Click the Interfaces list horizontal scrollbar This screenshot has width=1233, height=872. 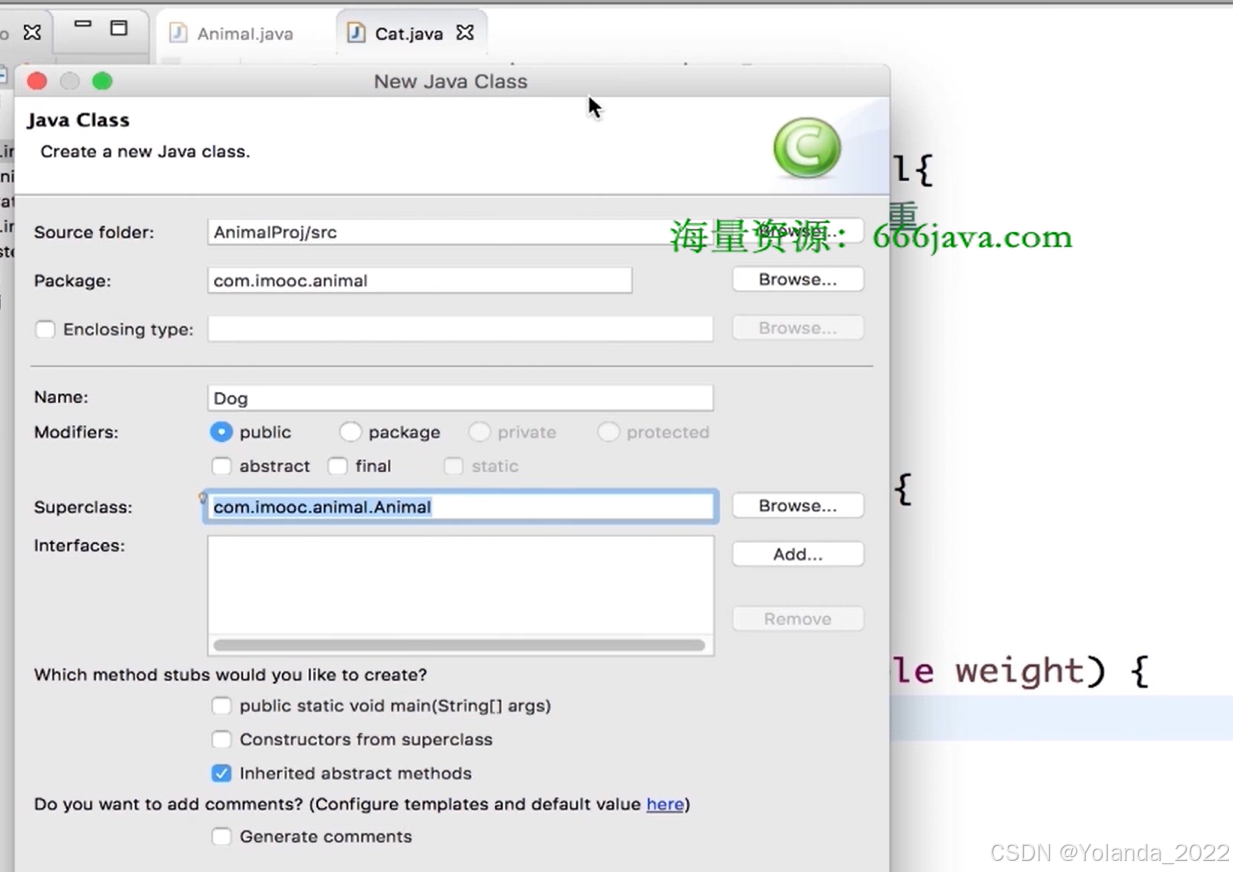point(460,645)
